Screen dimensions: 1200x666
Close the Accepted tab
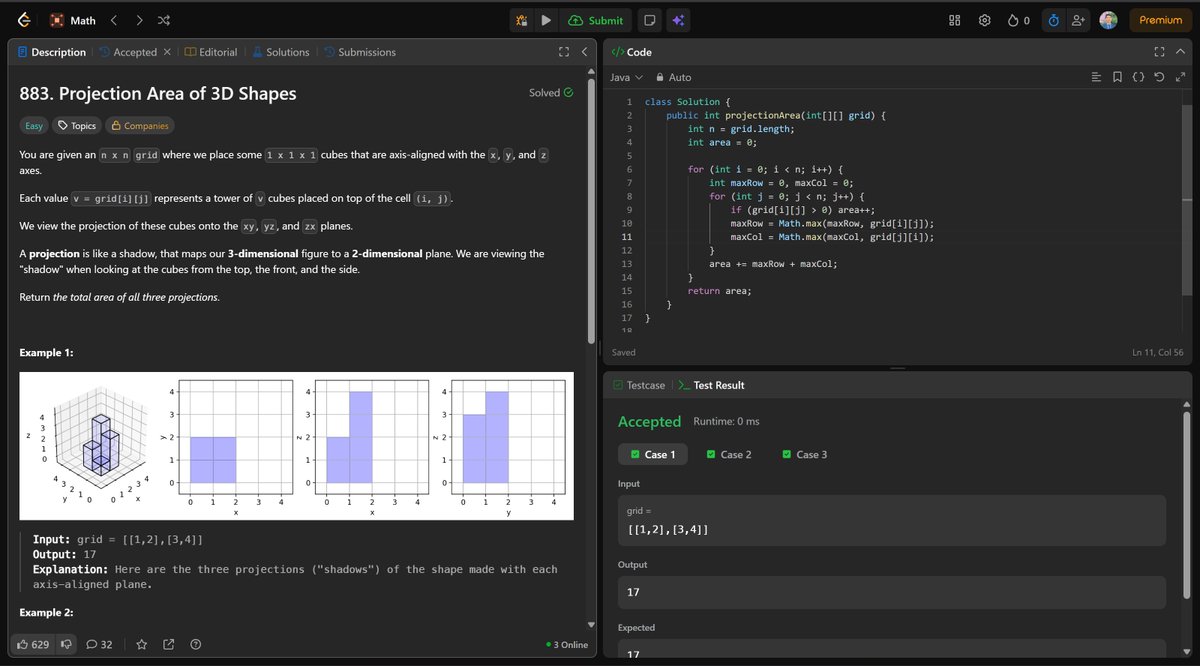(x=167, y=52)
